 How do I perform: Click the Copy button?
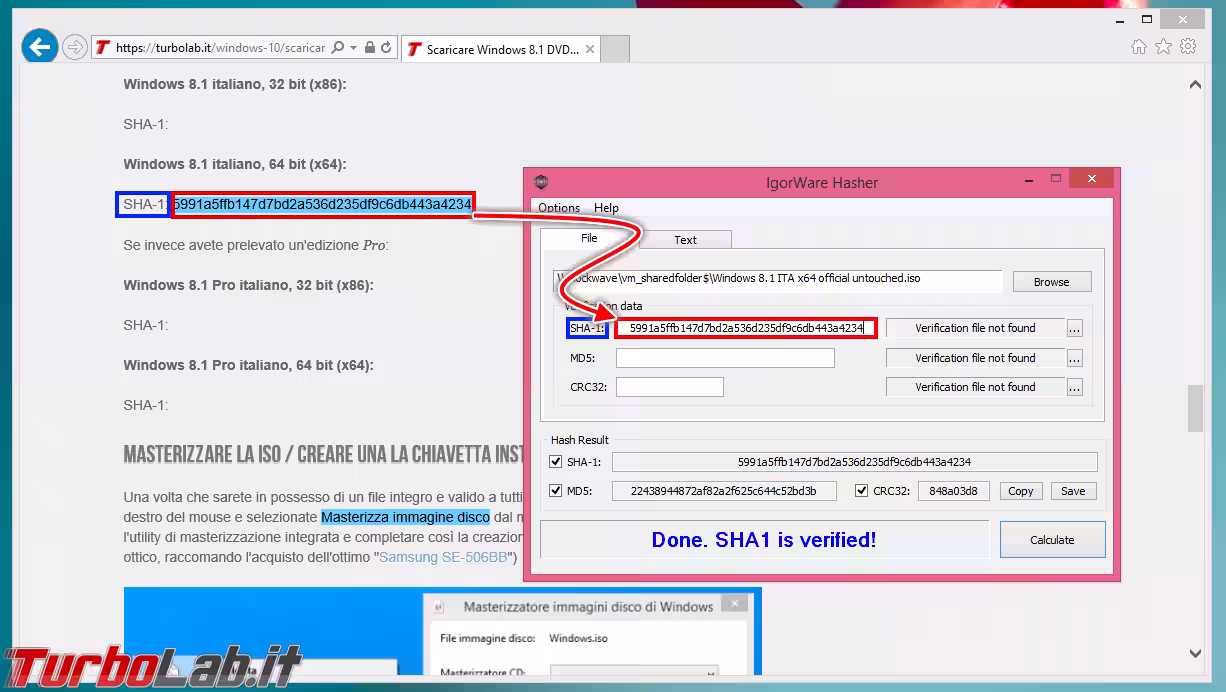click(x=1020, y=491)
